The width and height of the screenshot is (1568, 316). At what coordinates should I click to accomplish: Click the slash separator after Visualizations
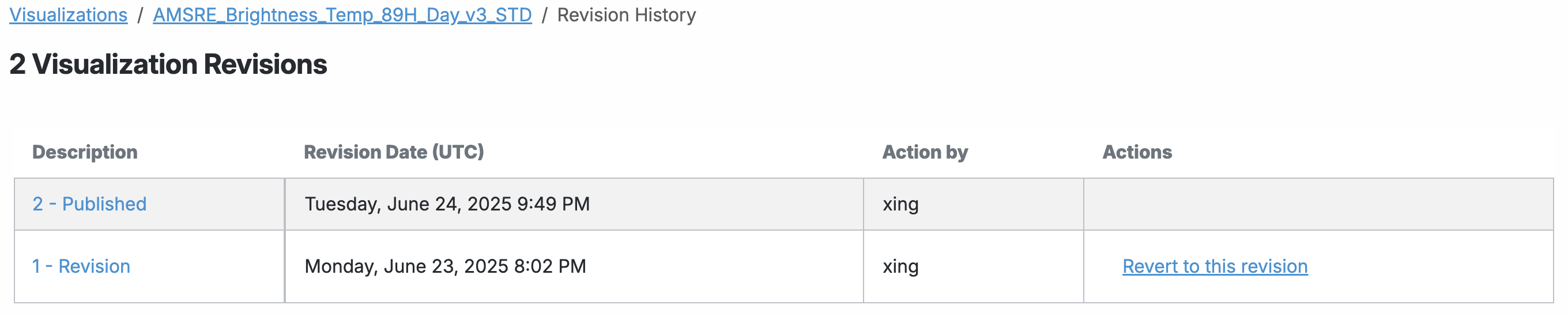tap(140, 14)
